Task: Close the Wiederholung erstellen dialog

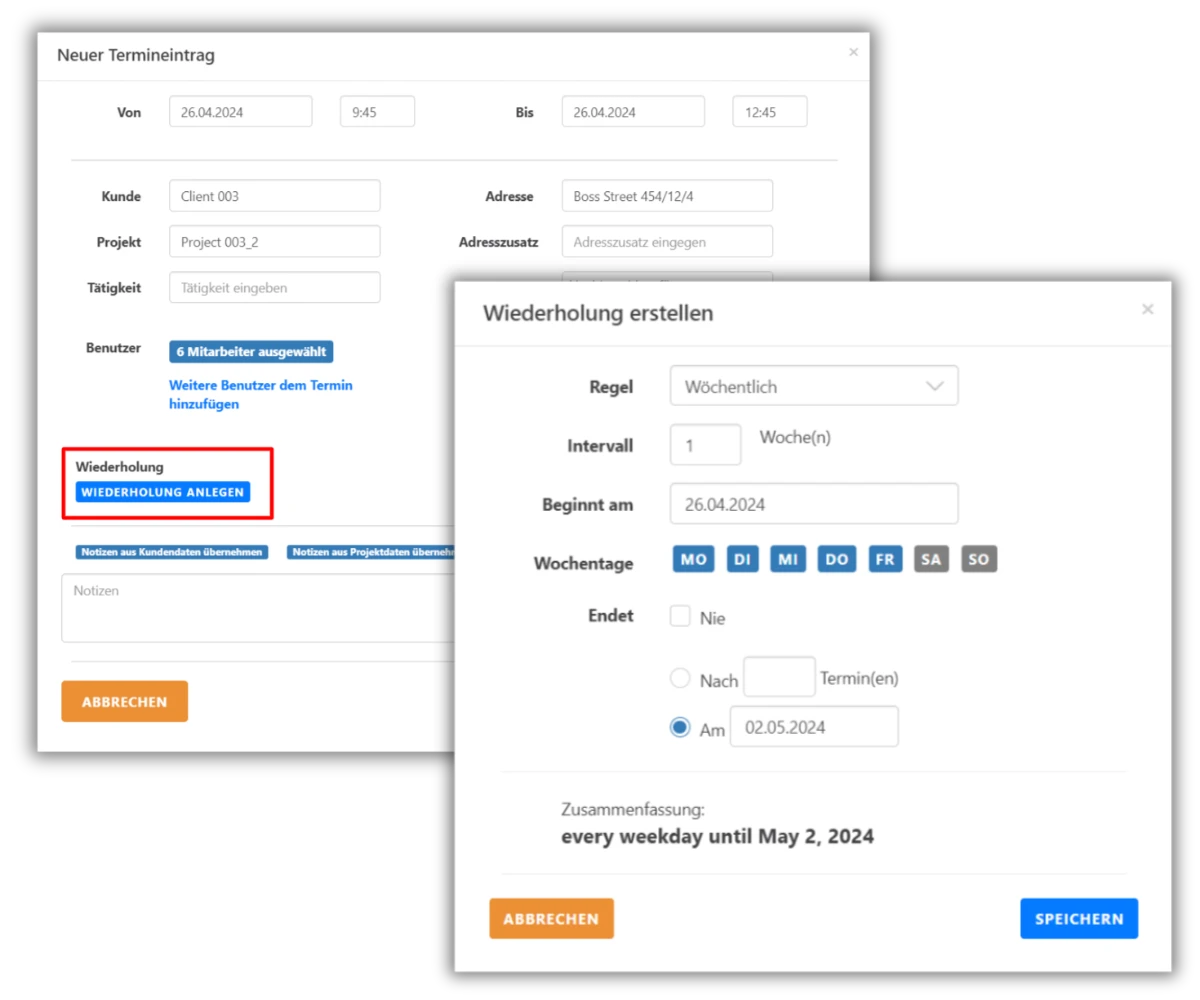Action: [1147, 310]
